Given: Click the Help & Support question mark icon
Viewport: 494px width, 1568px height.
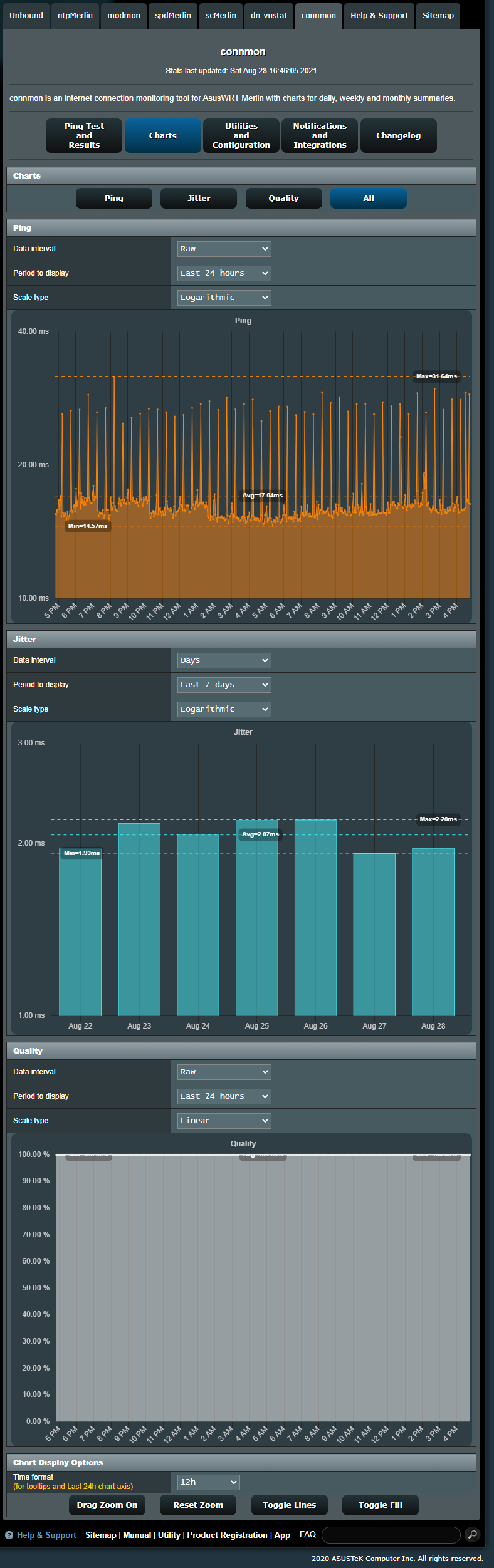Looking at the screenshot, I should pos(9,1535).
